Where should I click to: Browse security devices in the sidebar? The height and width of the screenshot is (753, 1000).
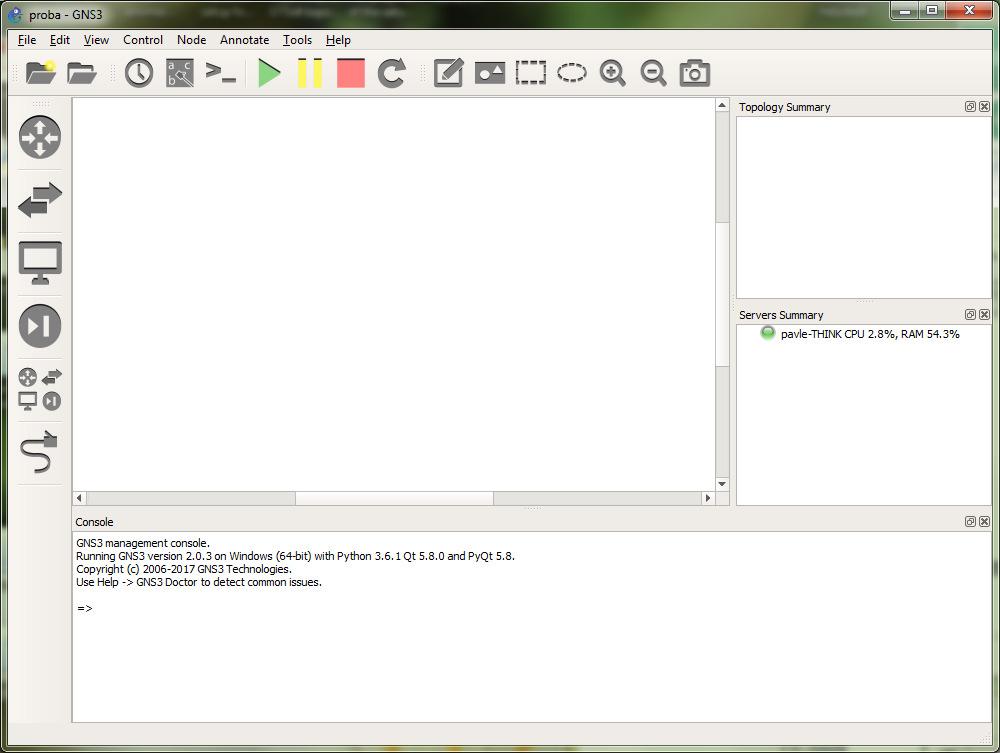(40, 326)
